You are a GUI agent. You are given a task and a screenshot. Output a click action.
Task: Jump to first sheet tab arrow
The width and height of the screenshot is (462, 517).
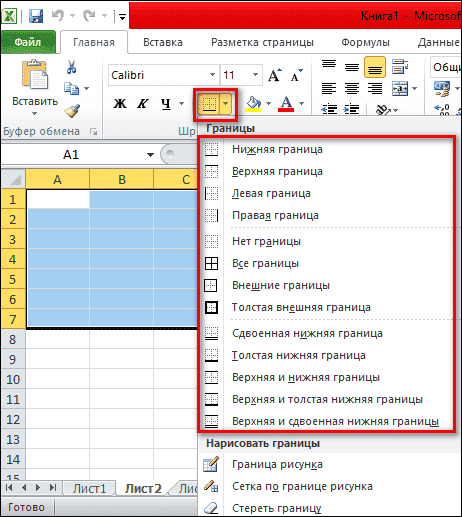pyautogui.click(x=9, y=488)
